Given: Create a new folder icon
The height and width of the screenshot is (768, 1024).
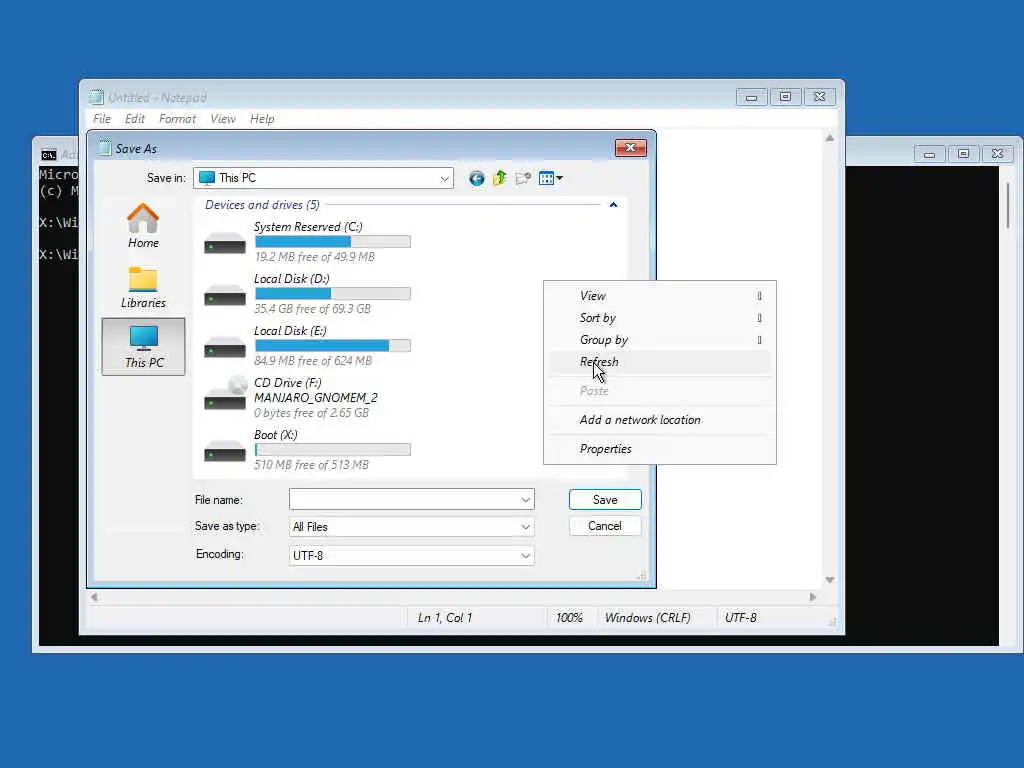Looking at the screenshot, I should tap(522, 178).
